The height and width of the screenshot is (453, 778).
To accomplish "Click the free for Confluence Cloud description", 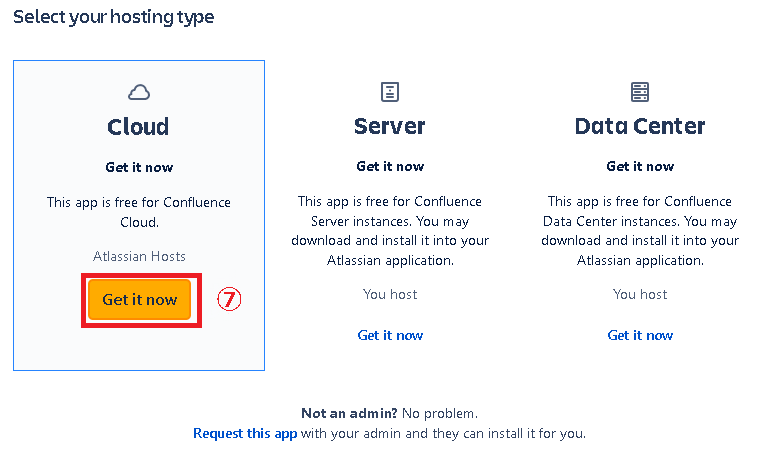I will (139, 212).
